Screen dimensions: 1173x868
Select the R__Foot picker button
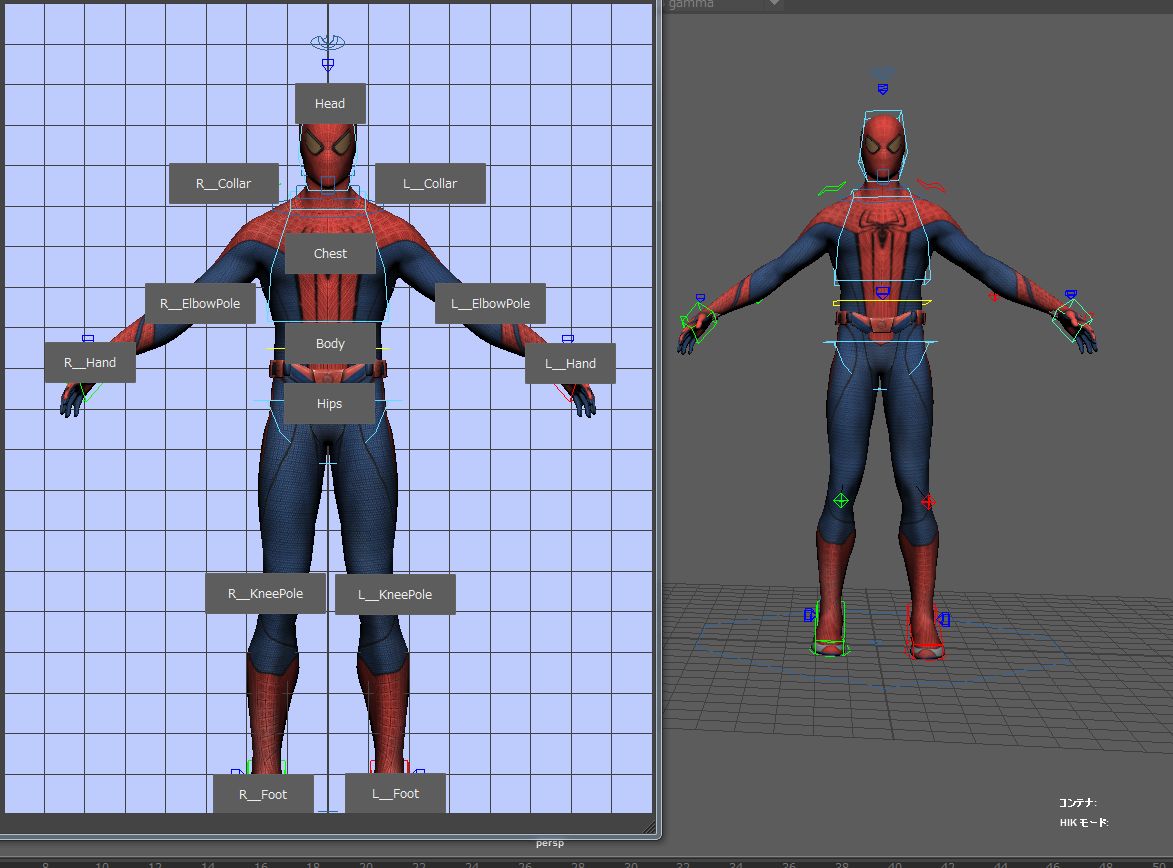(x=263, y=794)
